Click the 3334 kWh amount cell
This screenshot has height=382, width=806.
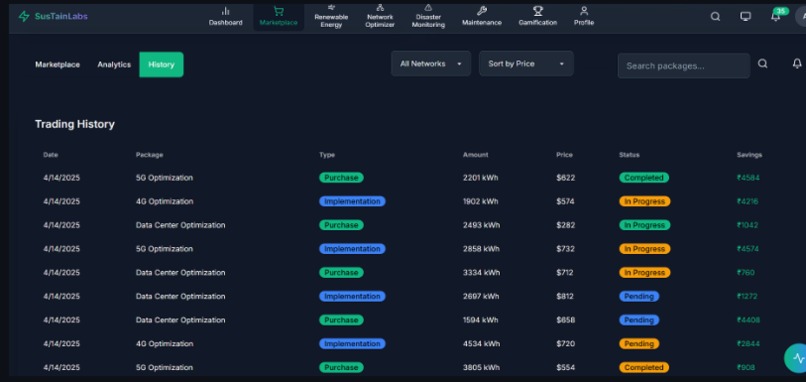point(481,272)
